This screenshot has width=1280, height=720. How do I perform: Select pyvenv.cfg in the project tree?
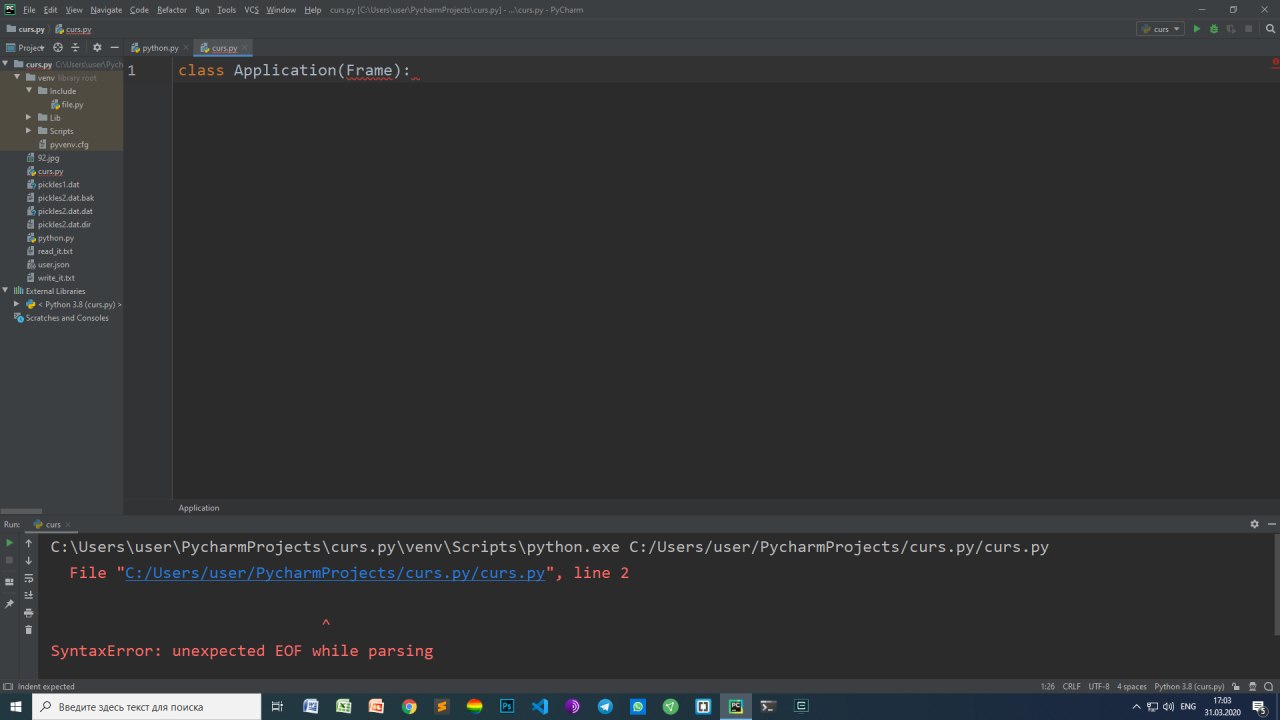click(63, 144)
